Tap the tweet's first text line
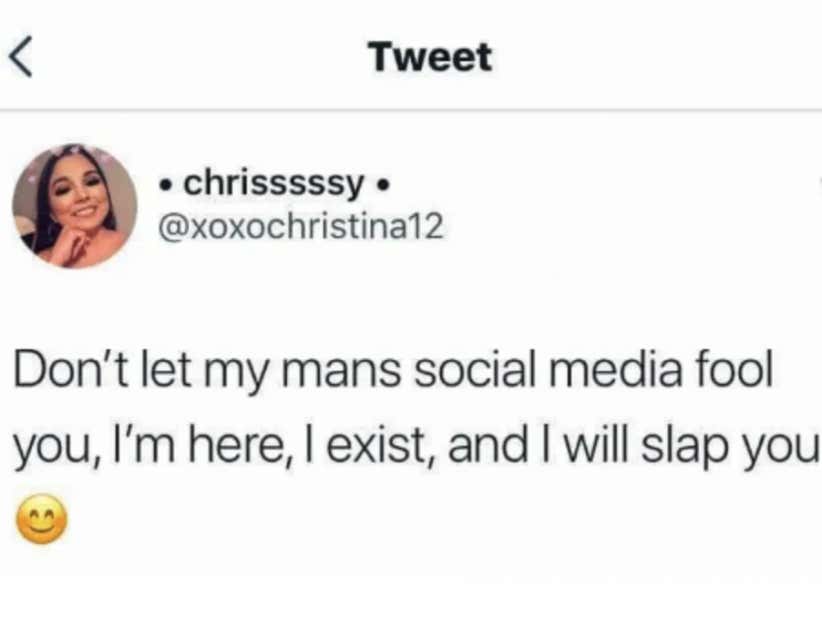822x617 pixels. [x=393, y=372]
